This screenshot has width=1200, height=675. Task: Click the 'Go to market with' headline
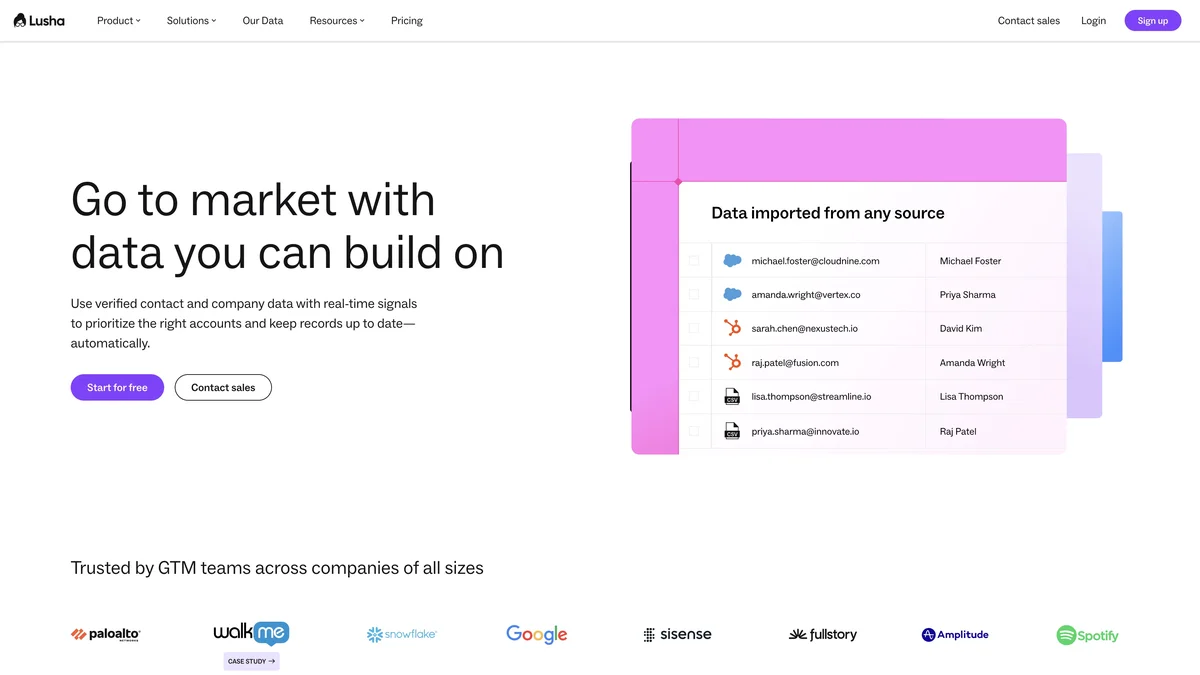(x=253, y=199)
